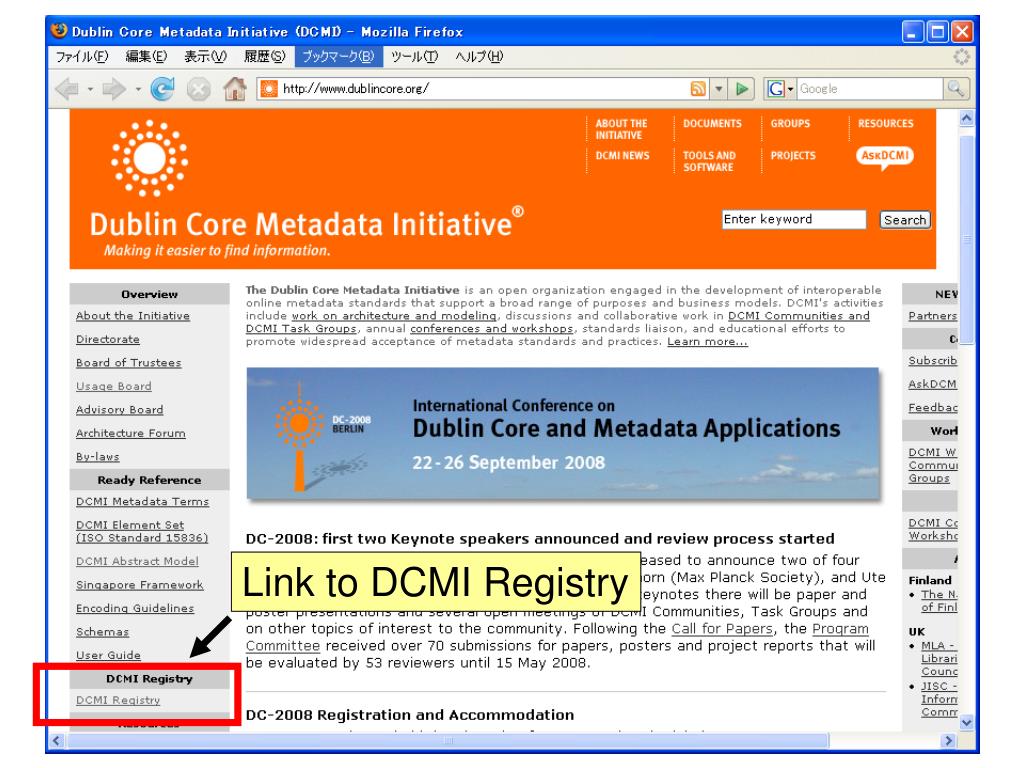Click the vertical scrollbar down arrow
The width and height of the screenshot is (1024, 768).
click(967, 722)
